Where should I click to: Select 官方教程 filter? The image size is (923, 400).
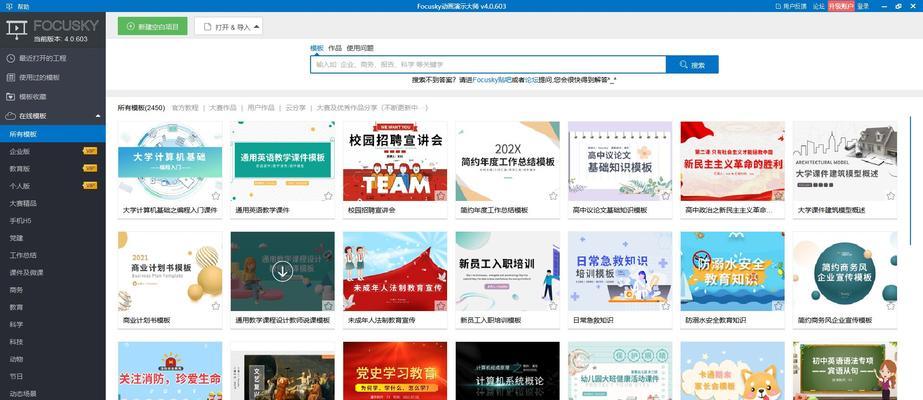(x=185, y=108)
